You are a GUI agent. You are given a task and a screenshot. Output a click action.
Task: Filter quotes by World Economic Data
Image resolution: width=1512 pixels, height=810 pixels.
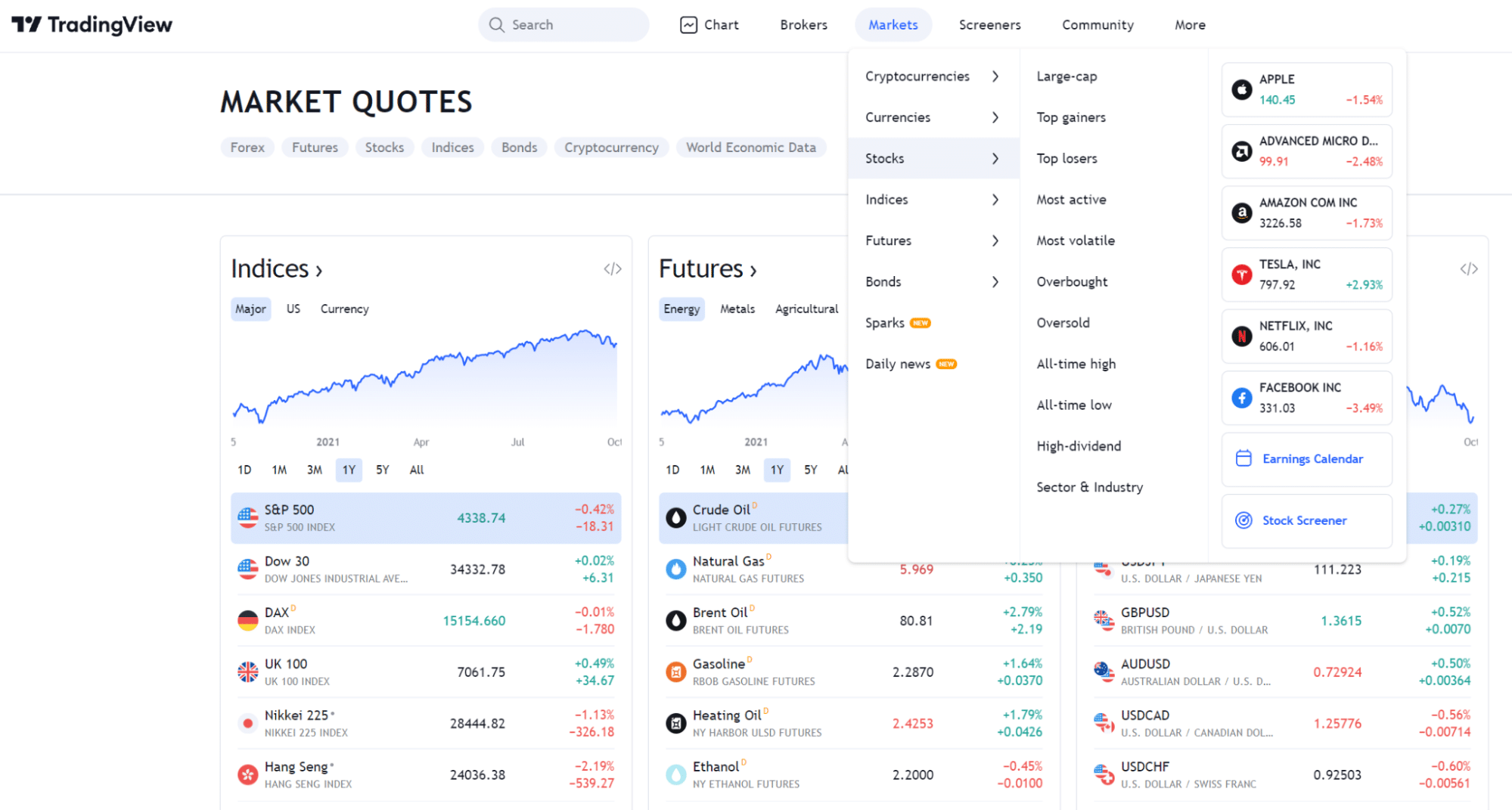751,147
